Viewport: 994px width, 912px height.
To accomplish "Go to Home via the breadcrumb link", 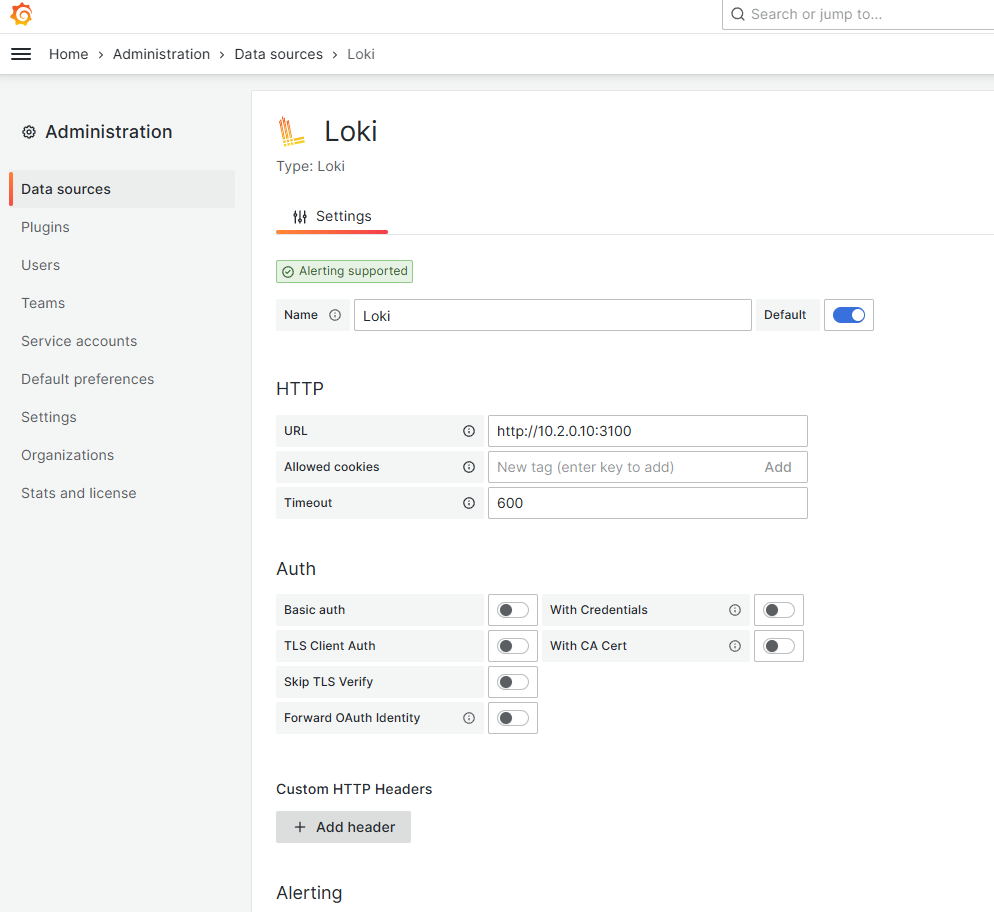I will pos(68,54).
